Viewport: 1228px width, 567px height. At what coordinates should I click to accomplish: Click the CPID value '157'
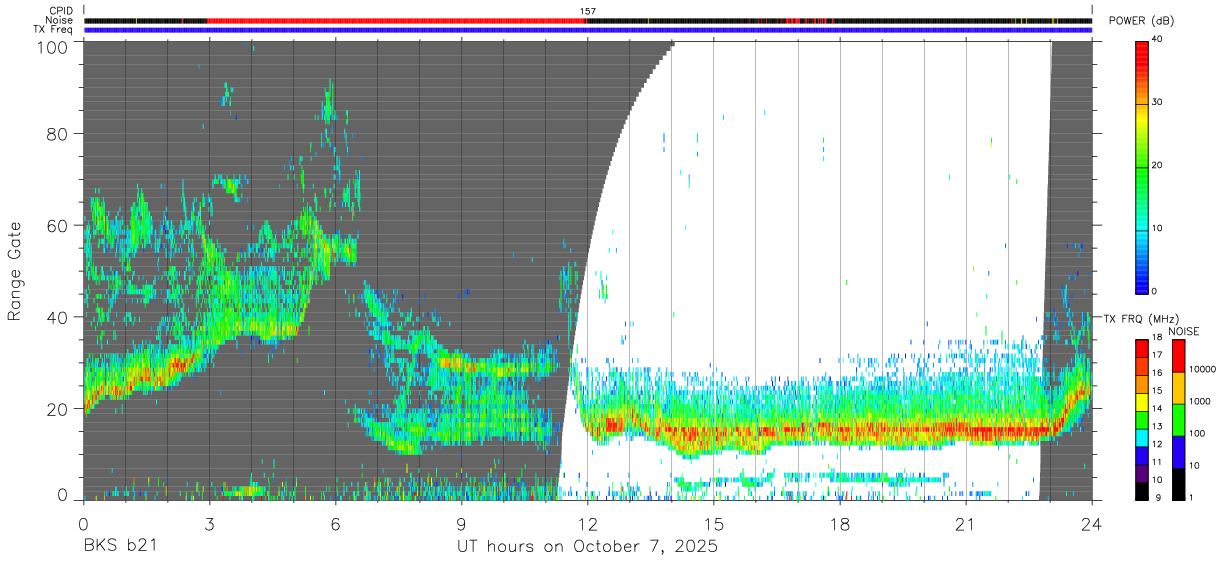click(588, 11)
